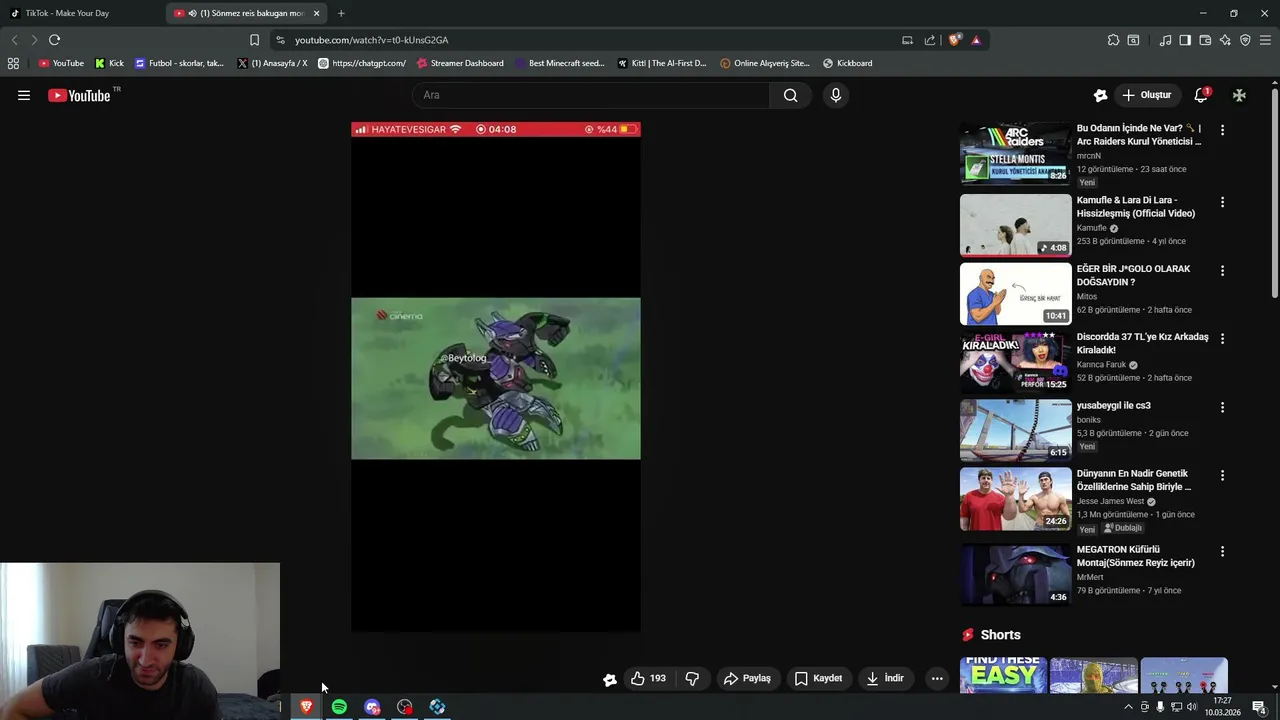Click the browser address bar URL

click(371, 40)
